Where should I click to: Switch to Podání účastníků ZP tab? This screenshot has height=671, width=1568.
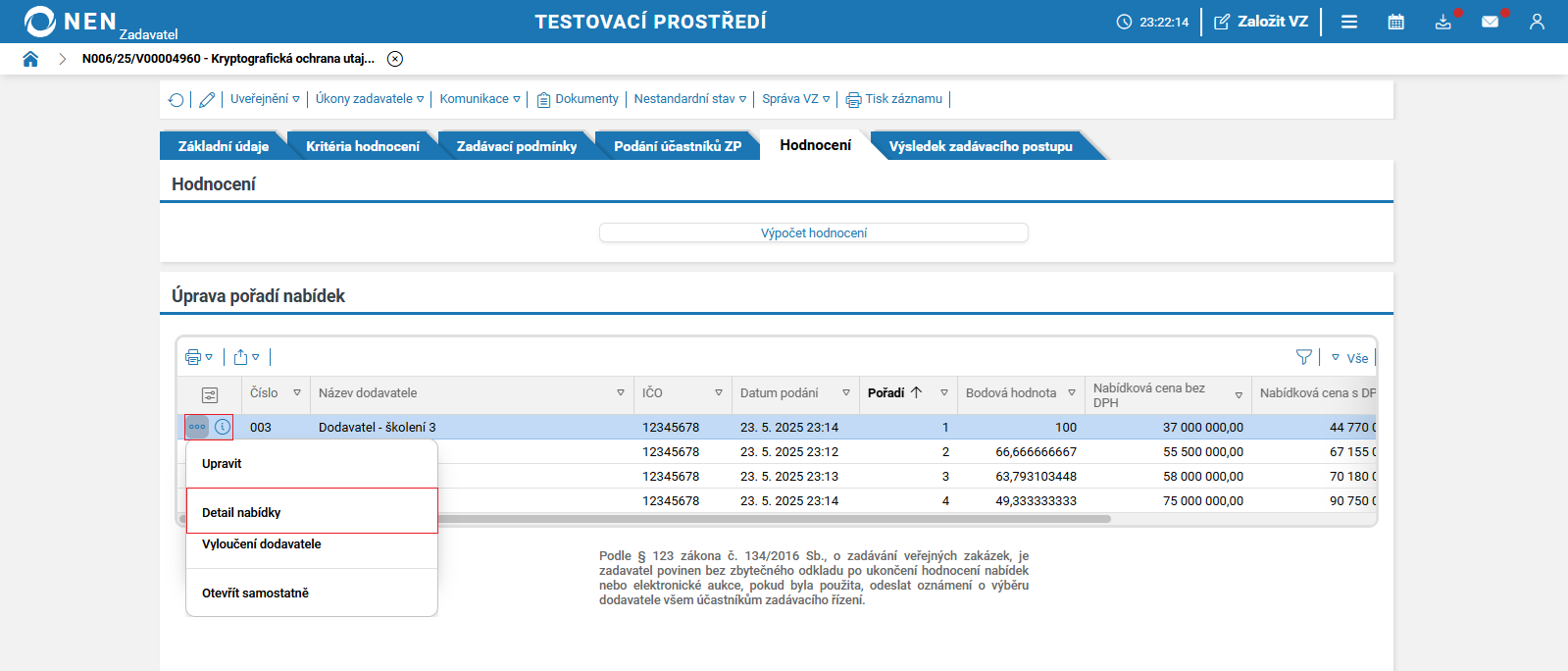(678, 146)
